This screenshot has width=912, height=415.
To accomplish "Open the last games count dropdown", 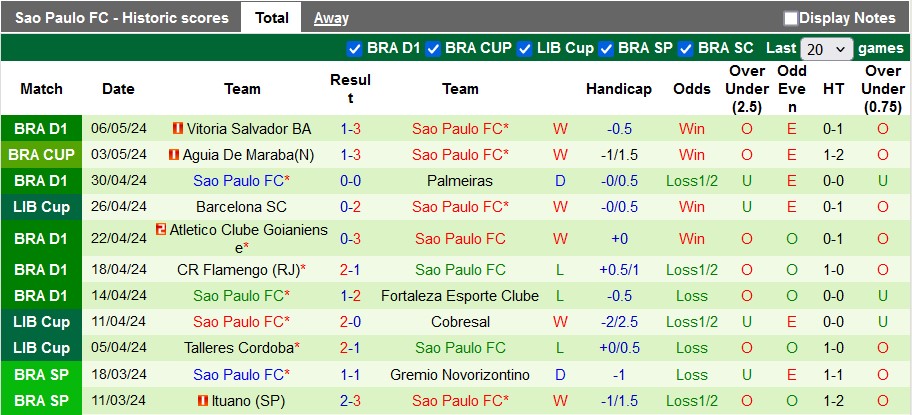I will [x=826, y=48].
